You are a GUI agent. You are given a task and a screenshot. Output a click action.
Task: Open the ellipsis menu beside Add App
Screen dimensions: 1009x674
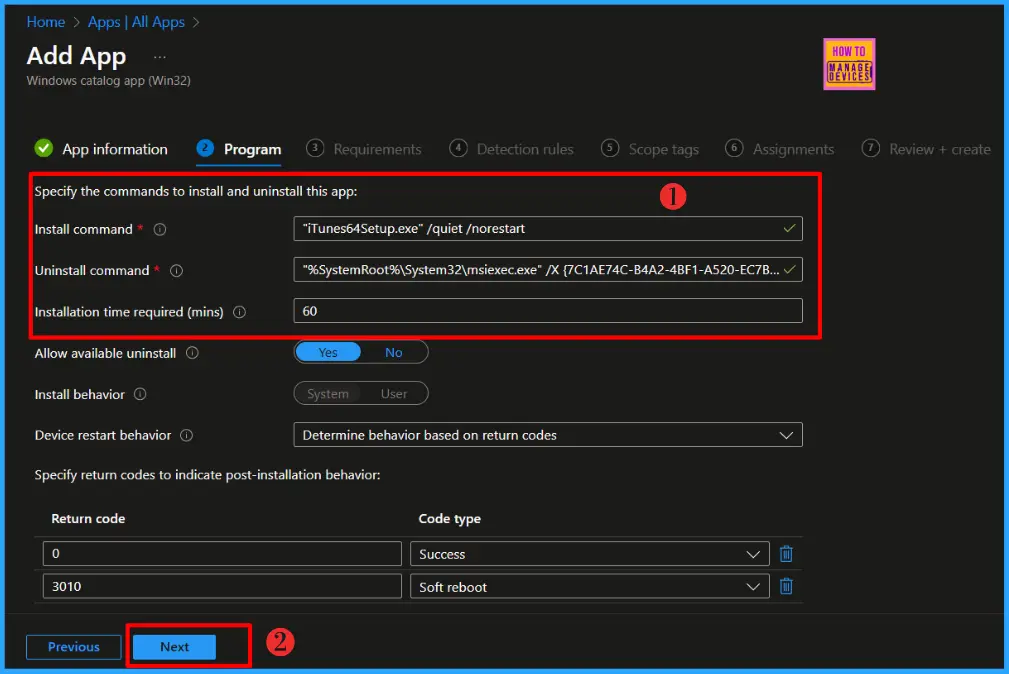160,57
